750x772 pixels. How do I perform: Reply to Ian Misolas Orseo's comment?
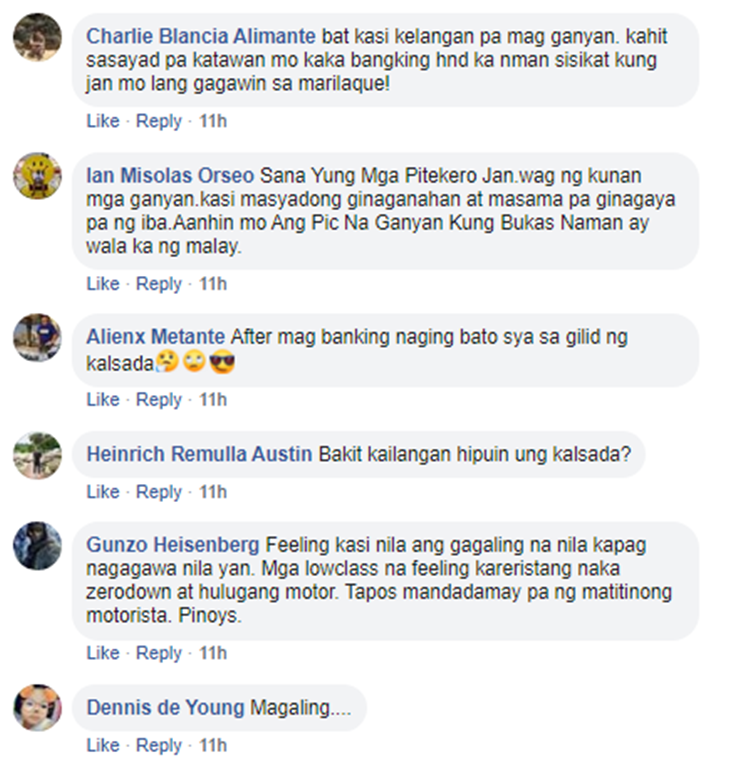[159, 284]
